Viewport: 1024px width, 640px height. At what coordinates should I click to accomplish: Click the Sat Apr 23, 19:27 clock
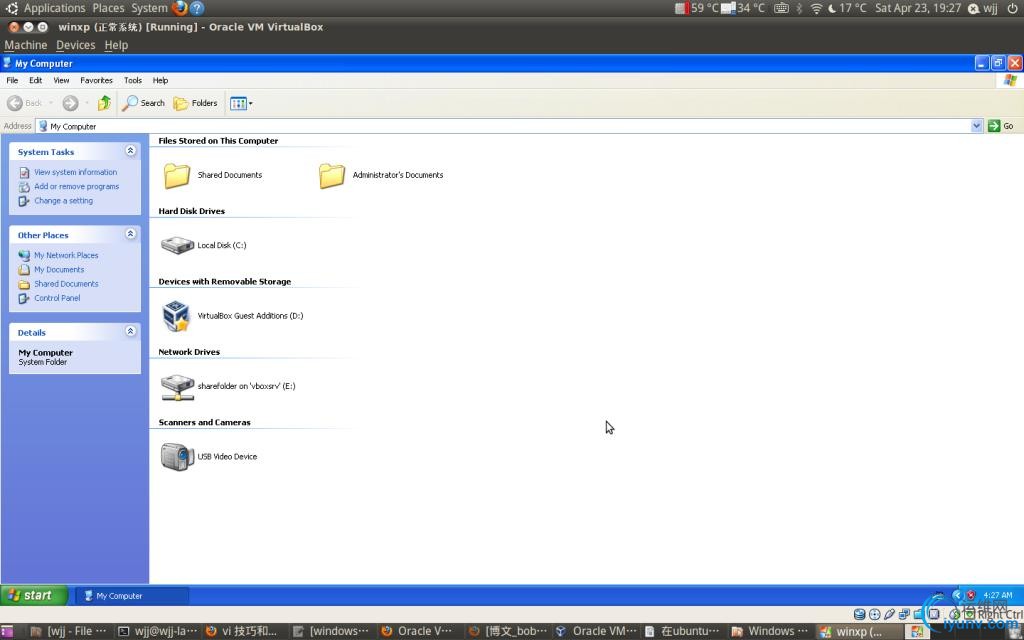pyautogui.click(x=918, y=8)
